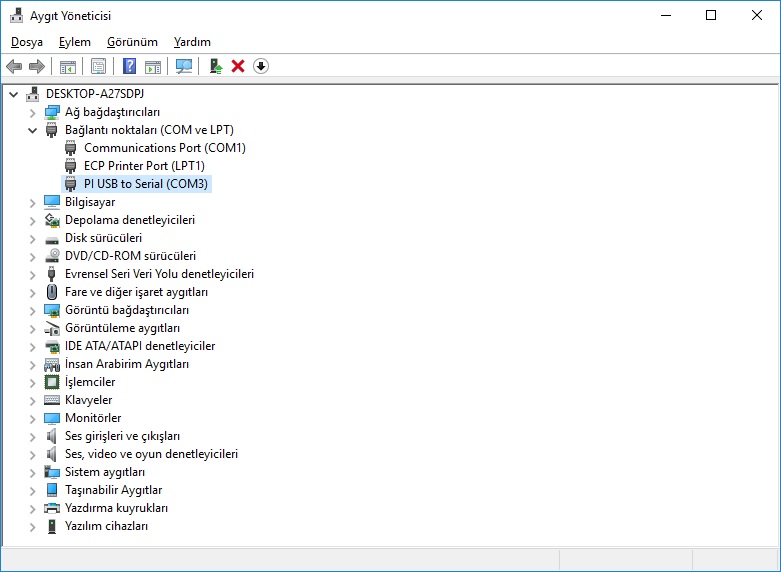Select the Klavyeler label
781x572 pixels.
pyautogui.click(x=89, y=400)
